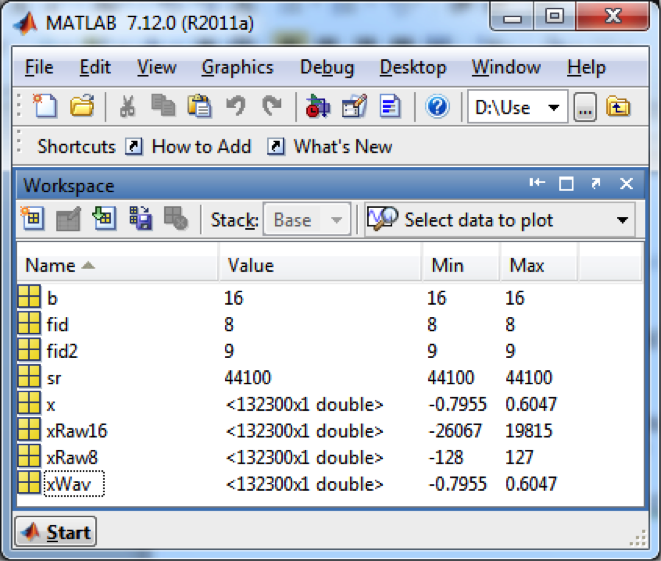Image resolution: width=661 pixels, height=561 pixels.
Task: Click the MATLAB Start button
Action: pyautogui.click(x=56, y=532)
